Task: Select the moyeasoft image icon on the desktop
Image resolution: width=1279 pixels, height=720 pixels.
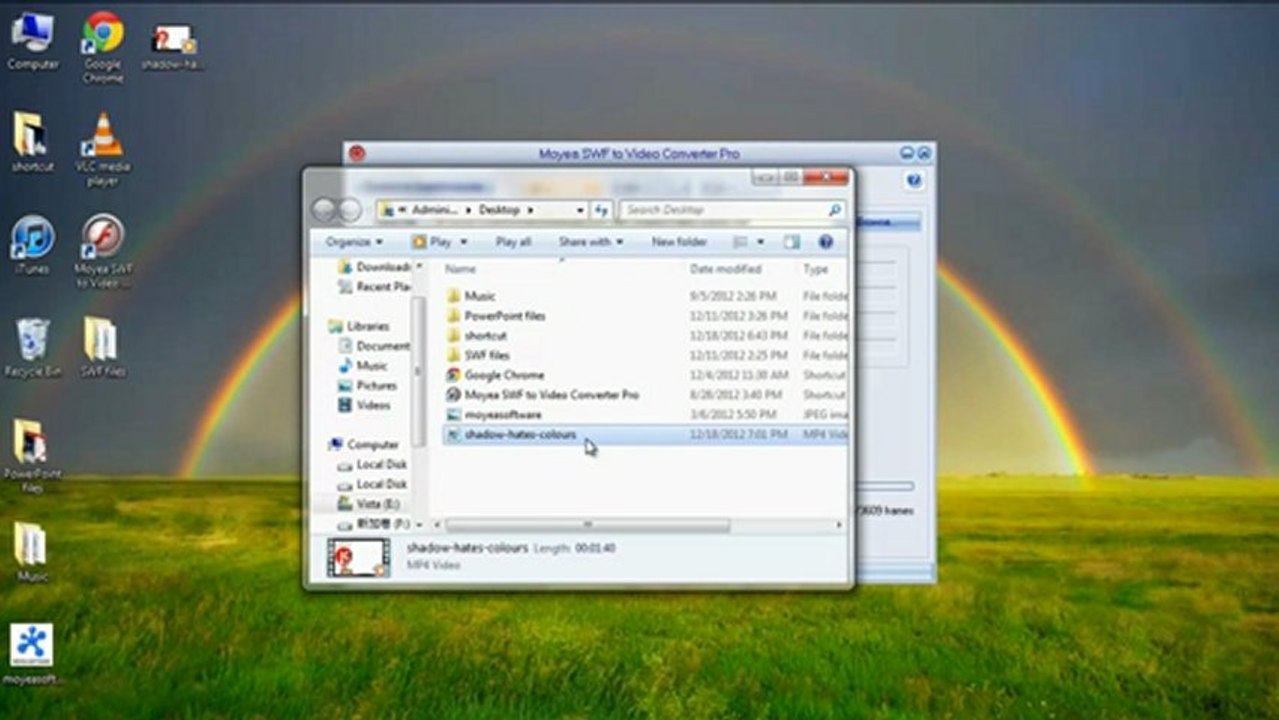Action: click(x=32, y=655)
